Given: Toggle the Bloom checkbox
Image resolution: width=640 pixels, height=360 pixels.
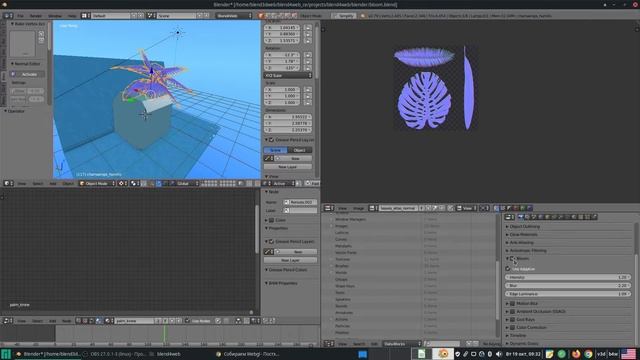Looking at the screenshot, I should [513, 259].
